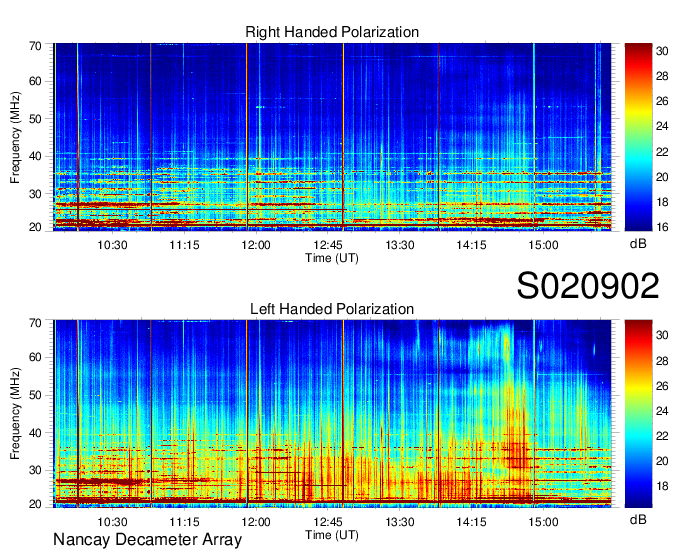
Task: Click the 22 dB value on bottom color bar
Action: coord(662,436)
